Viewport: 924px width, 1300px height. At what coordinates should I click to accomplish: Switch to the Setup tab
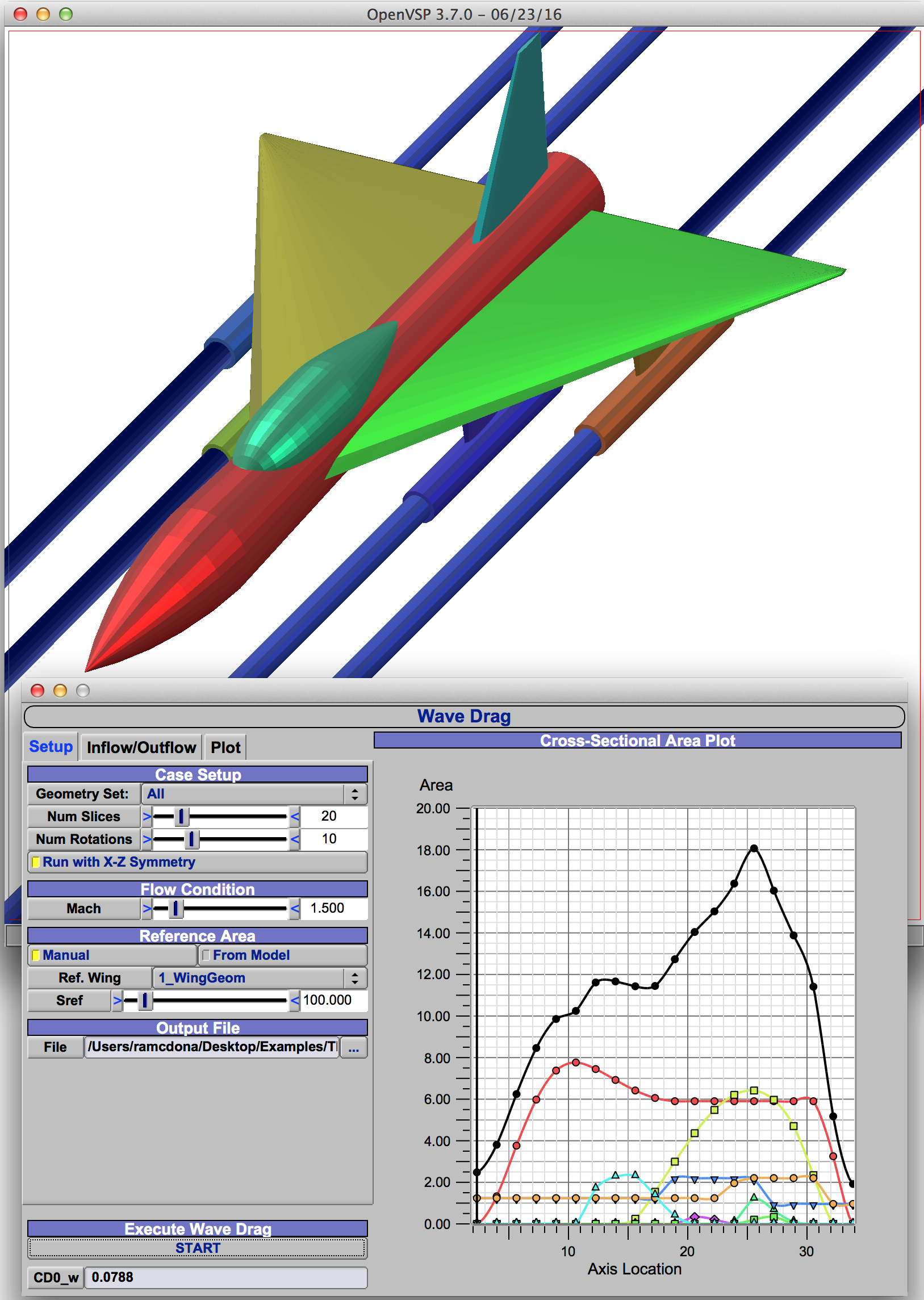[51, 746]
